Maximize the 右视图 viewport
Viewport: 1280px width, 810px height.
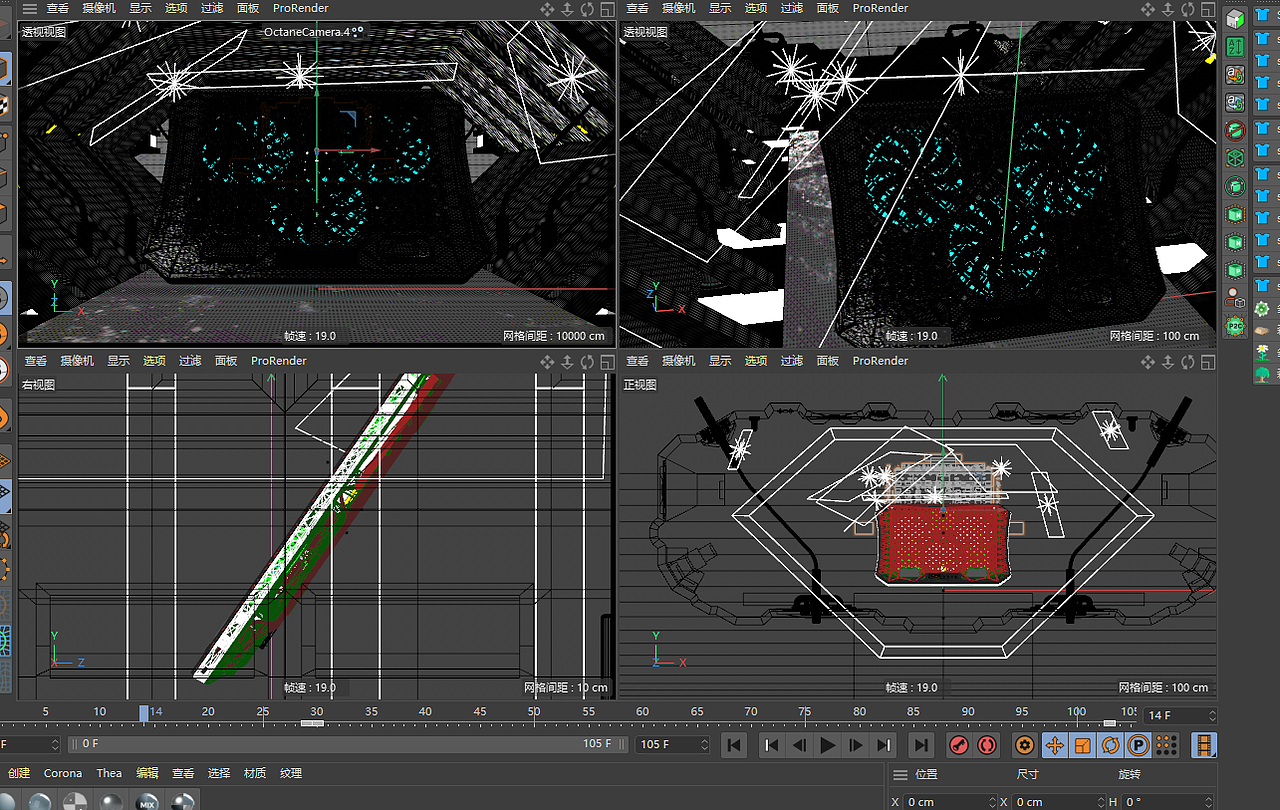pyautogui.click(x=606, y=361)
